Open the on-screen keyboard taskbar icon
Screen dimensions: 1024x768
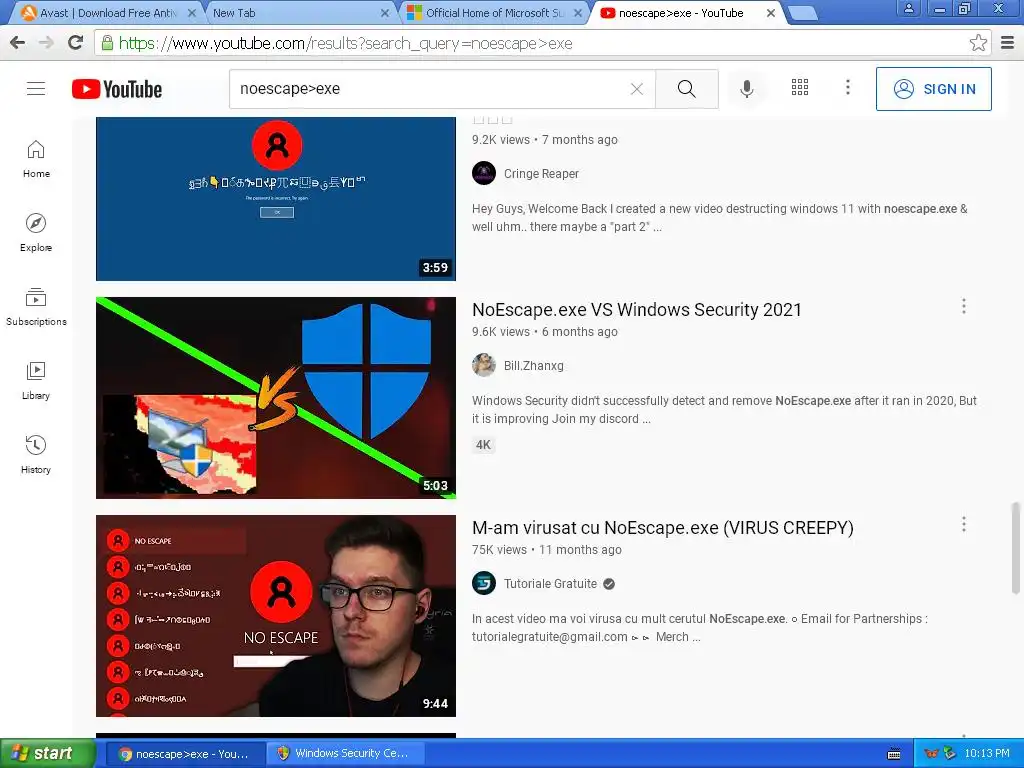click(894, 754)
